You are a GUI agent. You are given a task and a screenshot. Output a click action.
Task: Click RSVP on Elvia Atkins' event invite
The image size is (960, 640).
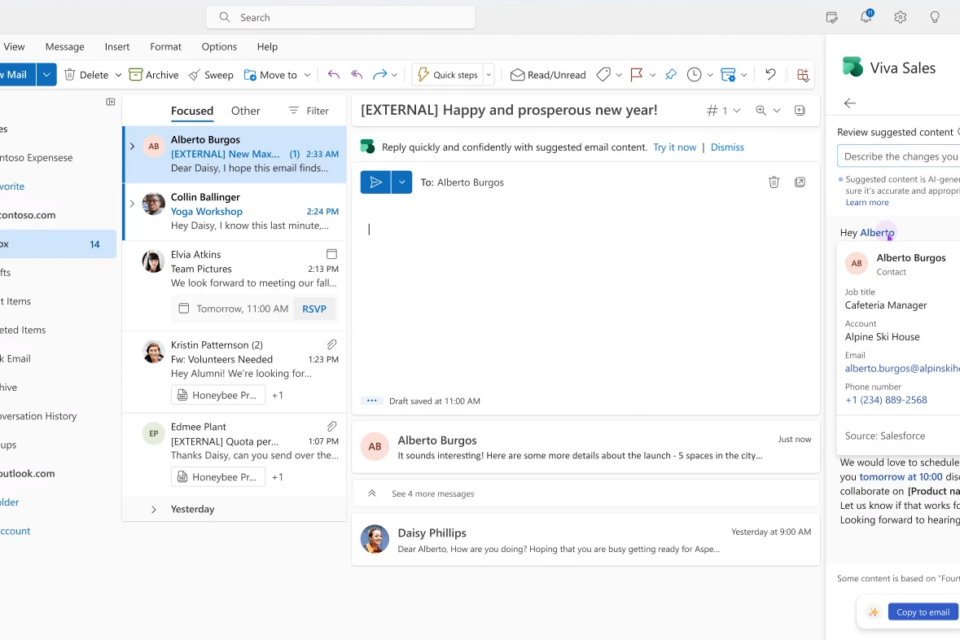coord(314,308)
